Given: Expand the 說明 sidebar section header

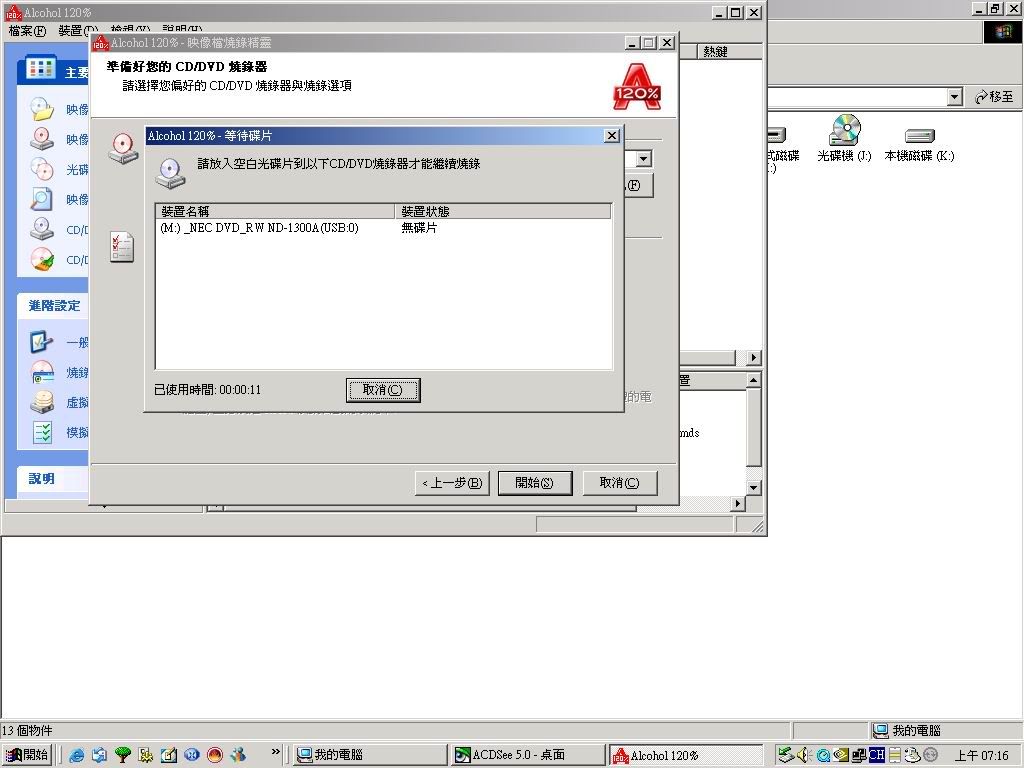Looking at the screenshot, I should pos(53,479).
